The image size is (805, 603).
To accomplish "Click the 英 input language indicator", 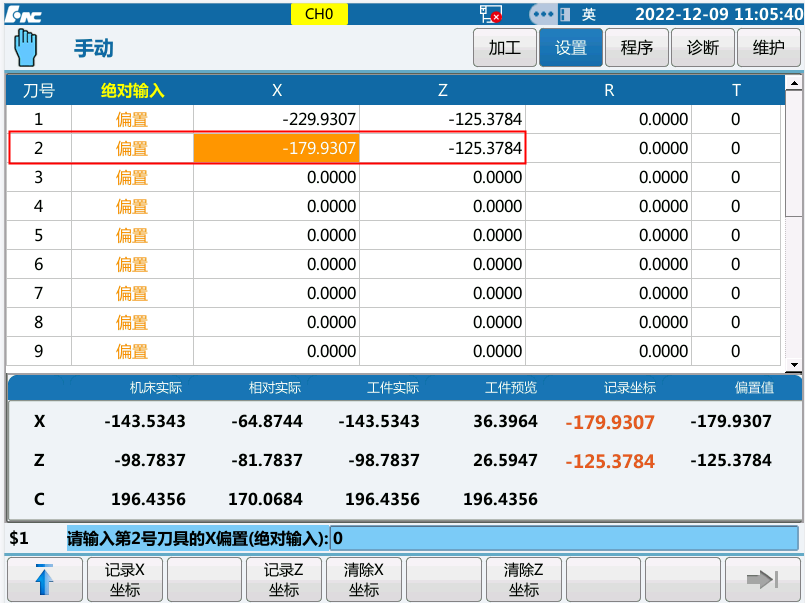I will (588, 14).
